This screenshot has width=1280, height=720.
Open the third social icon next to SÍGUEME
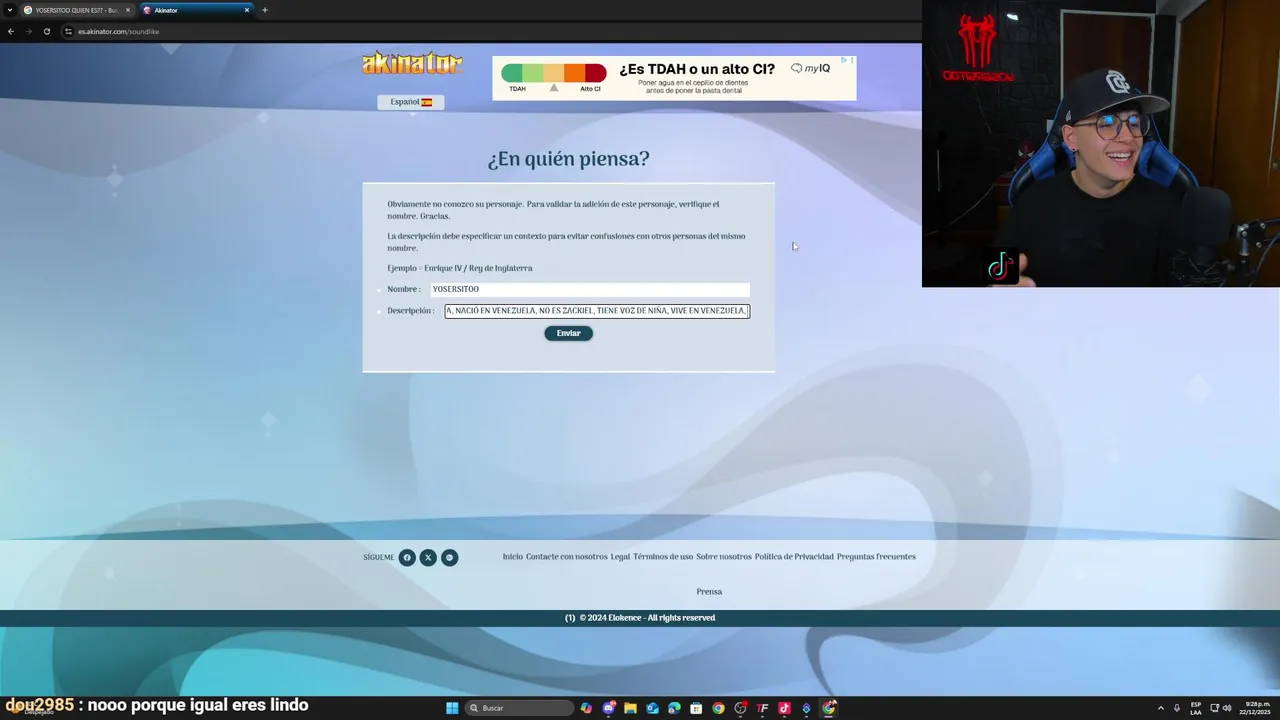[450, 558]
